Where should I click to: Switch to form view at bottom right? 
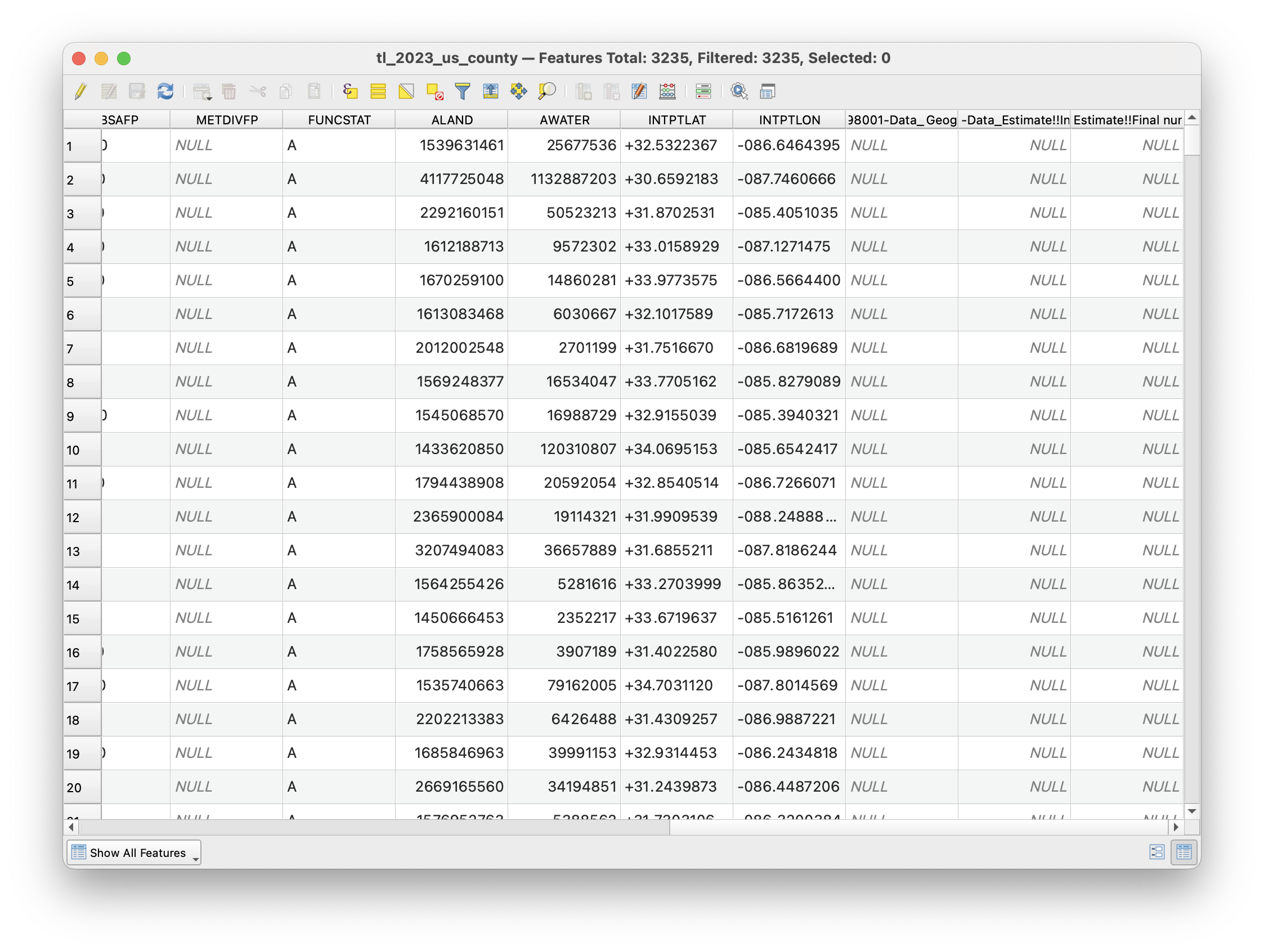click(1158, 851)
